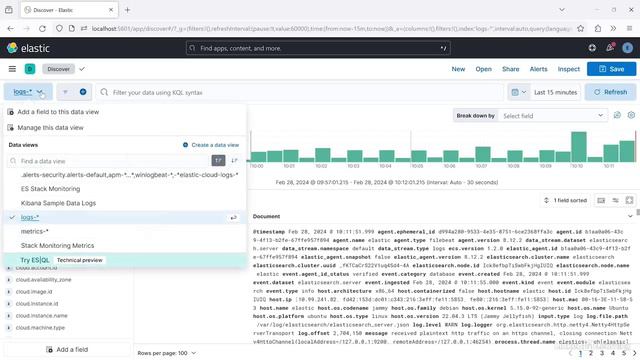Toggle the wildcard pattern button in data view search
640x360 pixels.
coord(218,161)
